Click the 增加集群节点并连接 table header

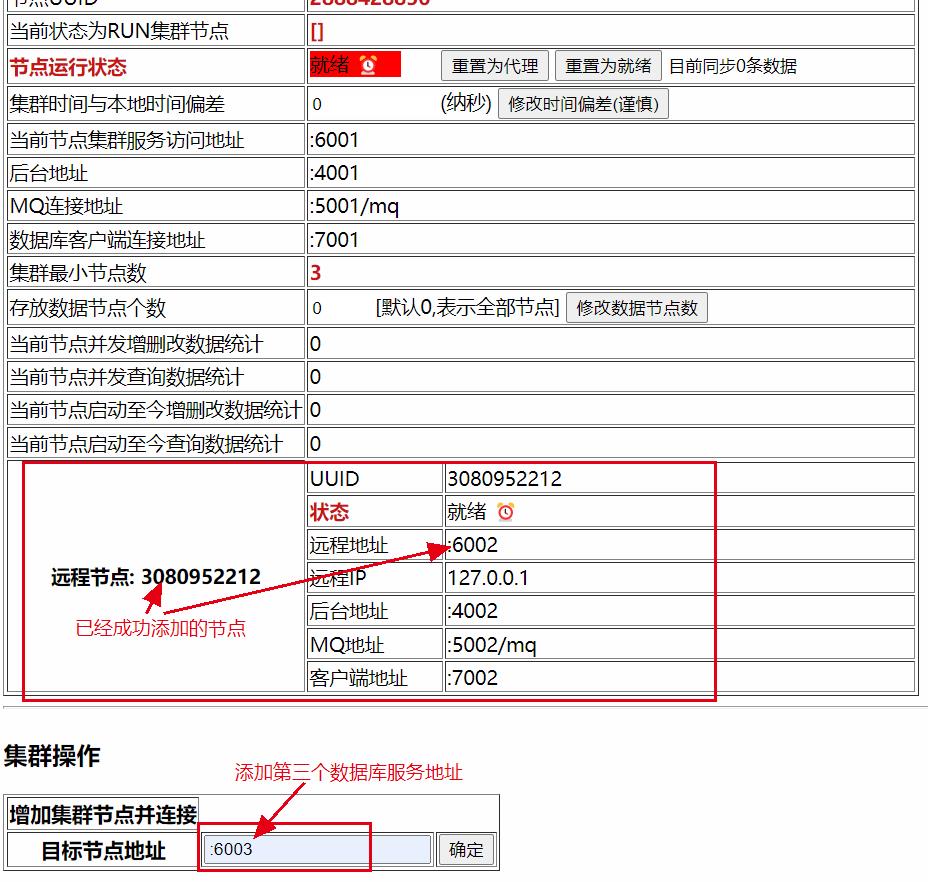(x=103, y=814)
